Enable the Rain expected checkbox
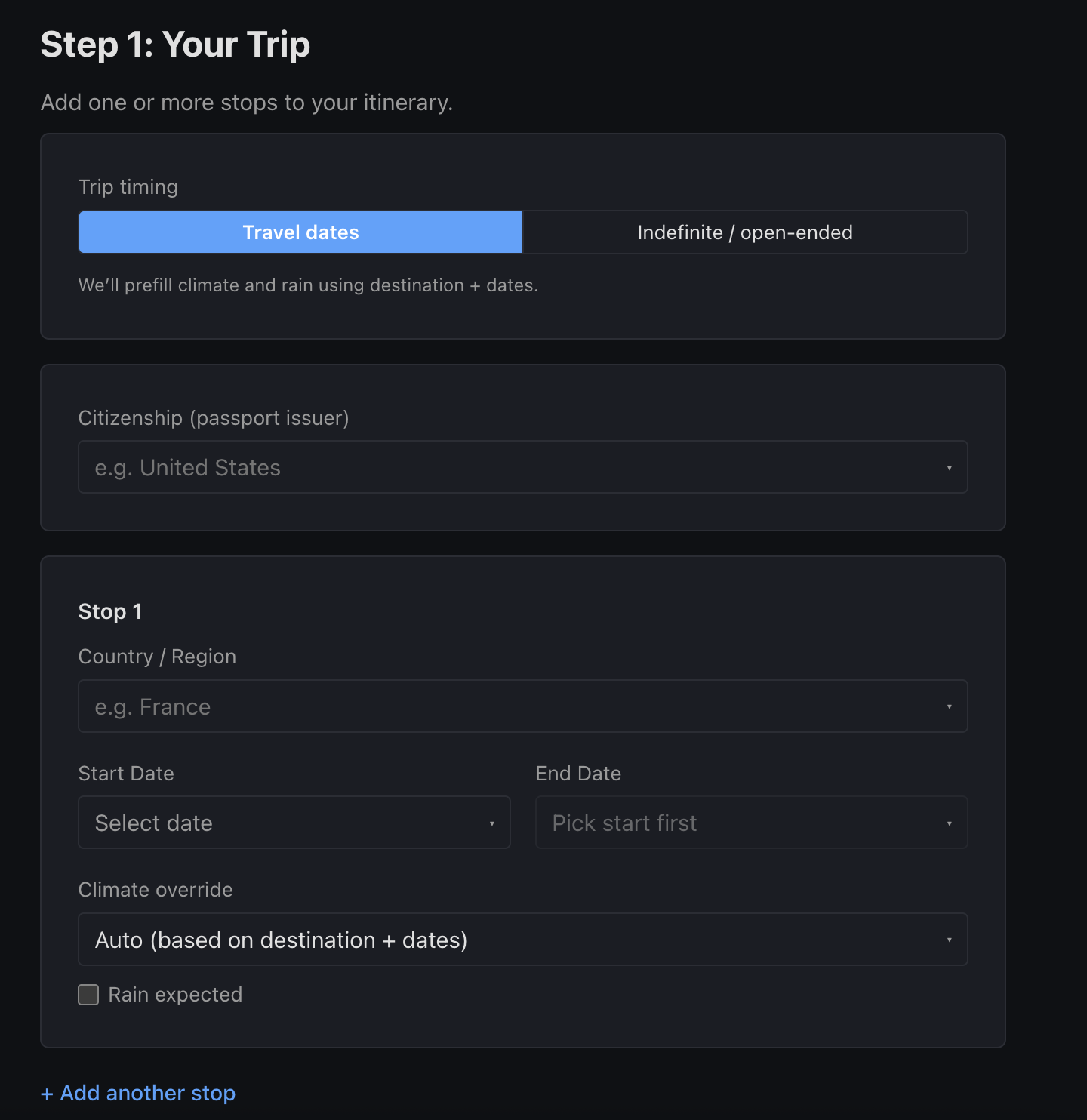This screenshot has height=1120, width=1087. (88, 994)
